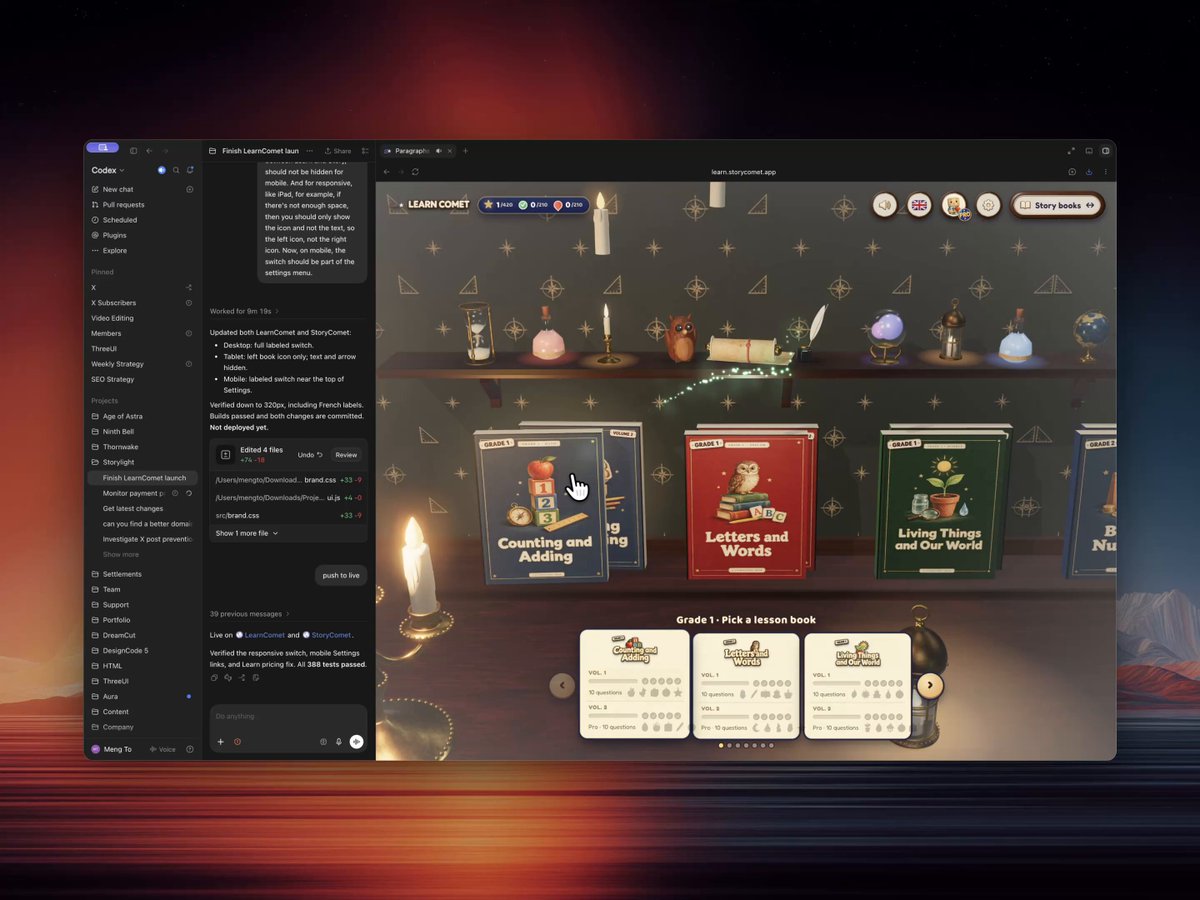The height and width of the screenshot is (900, 1200).
Task: Go to next lesson book page
Action: click(930, 685)
